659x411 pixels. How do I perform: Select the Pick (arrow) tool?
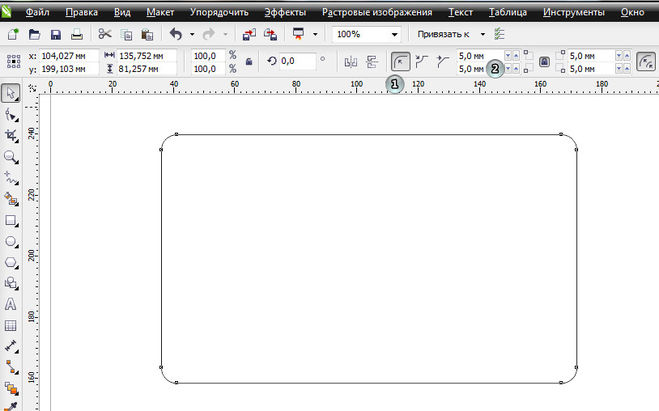click(11, 93)
